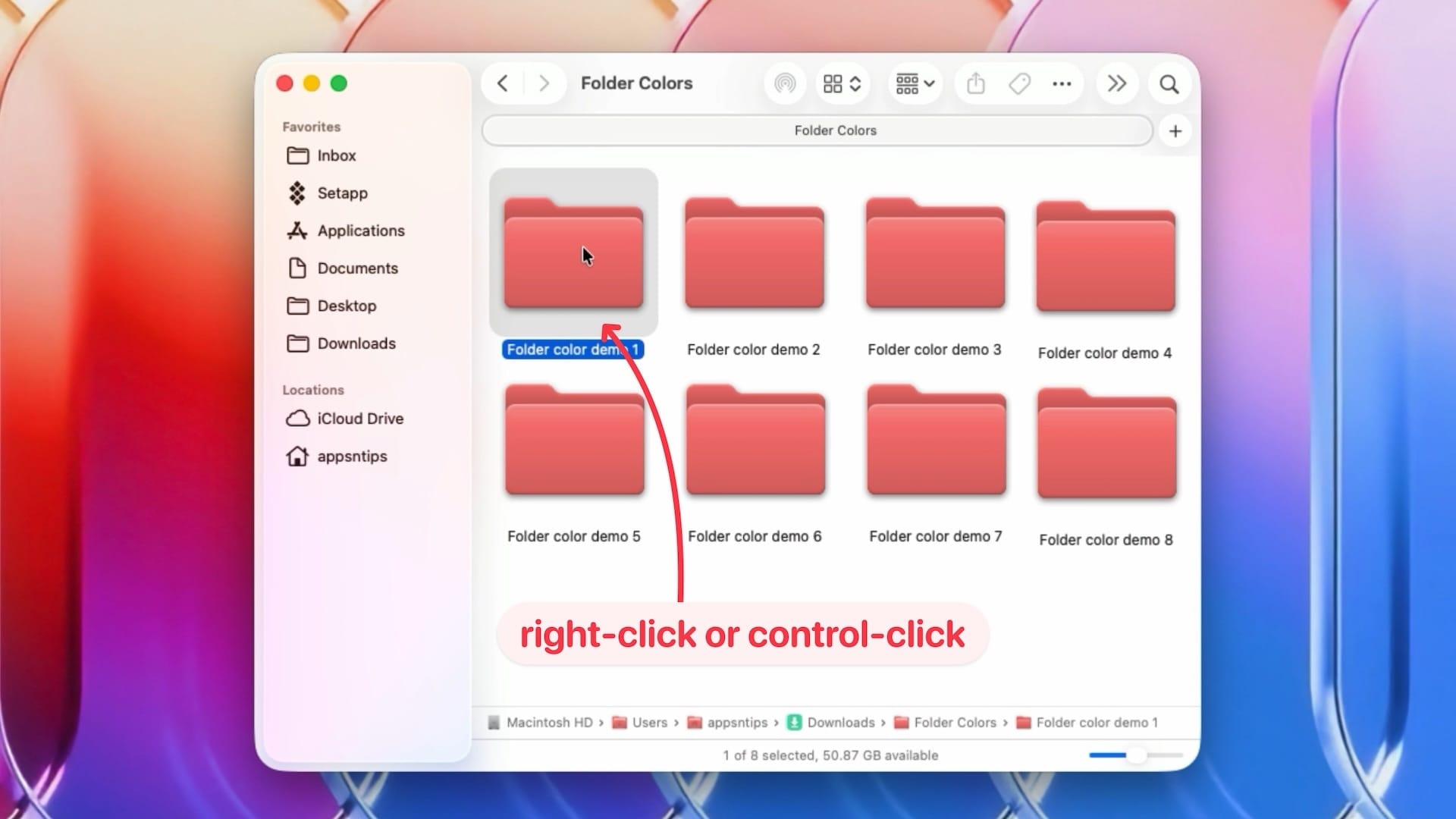Click the 'Folder color demo 5' name label
The image size is (1456, 819).
[x=574, y=537]
